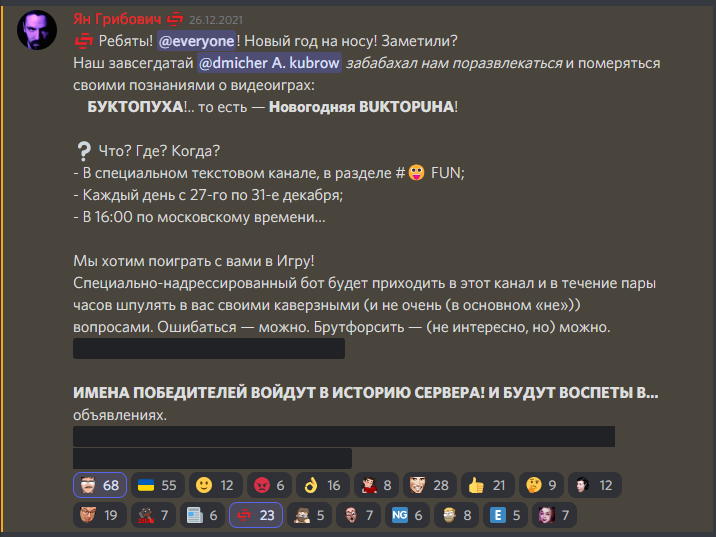Click the pink-haired avatar reaction with 7
Image resolution: width=716 pixels, height=537 pixels.
[556, 516]
